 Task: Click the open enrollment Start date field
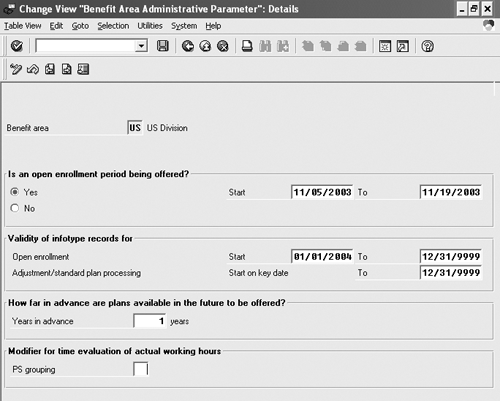click(322, 192)
